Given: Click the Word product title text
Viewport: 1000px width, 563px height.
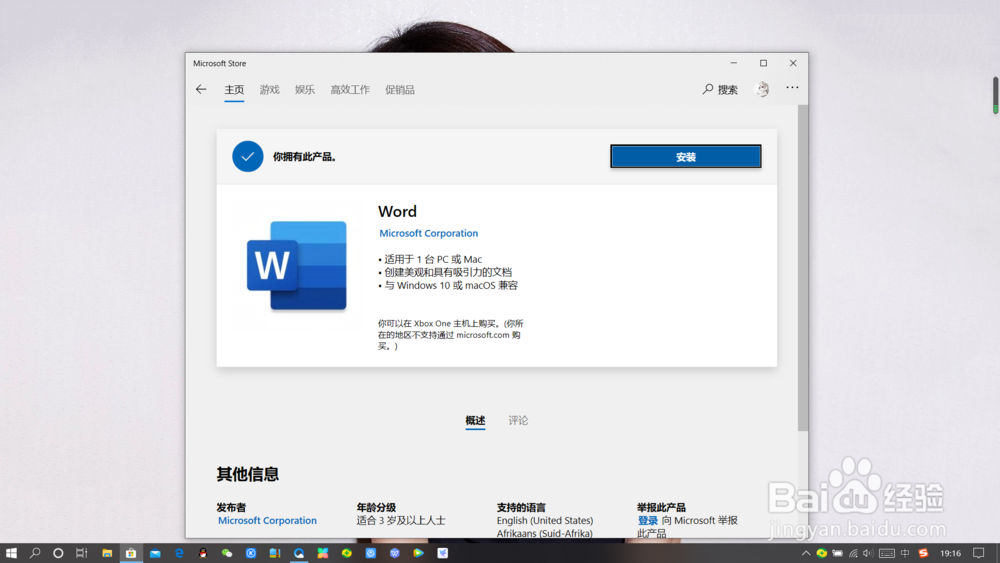Looking at the screenshot, I should point(397,211).
